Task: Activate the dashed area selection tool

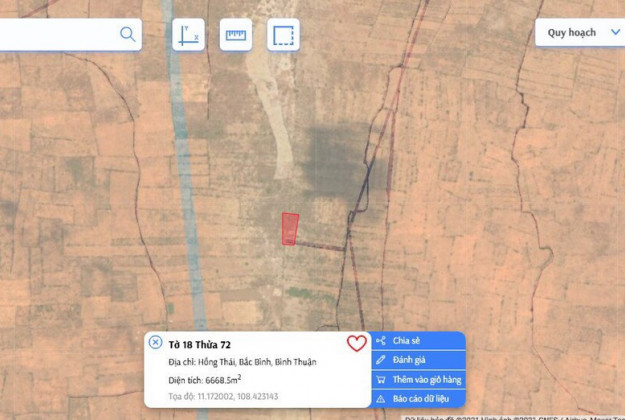Action: (283, 35)
